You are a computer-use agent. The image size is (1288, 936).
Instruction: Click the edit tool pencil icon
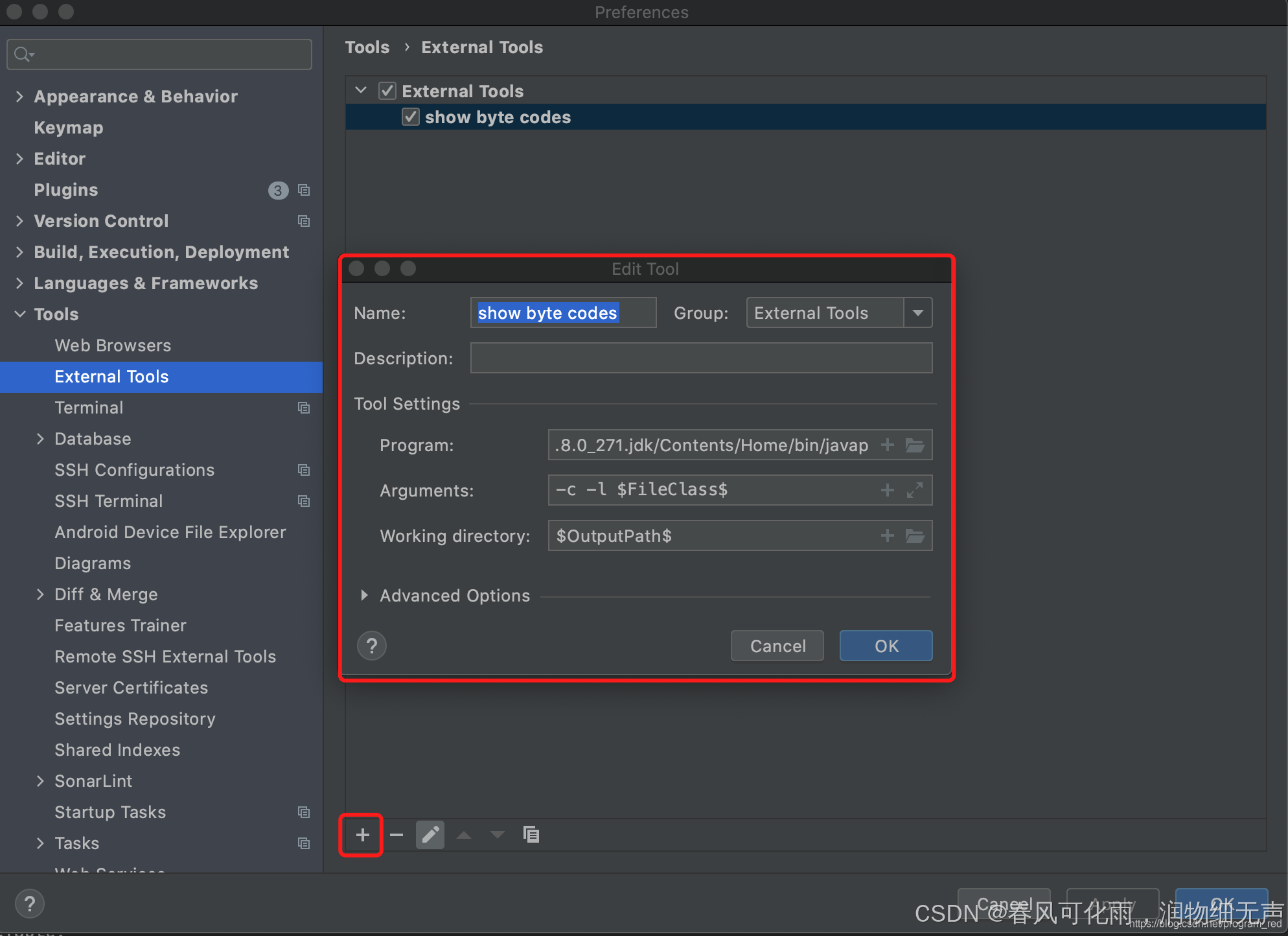430,835
